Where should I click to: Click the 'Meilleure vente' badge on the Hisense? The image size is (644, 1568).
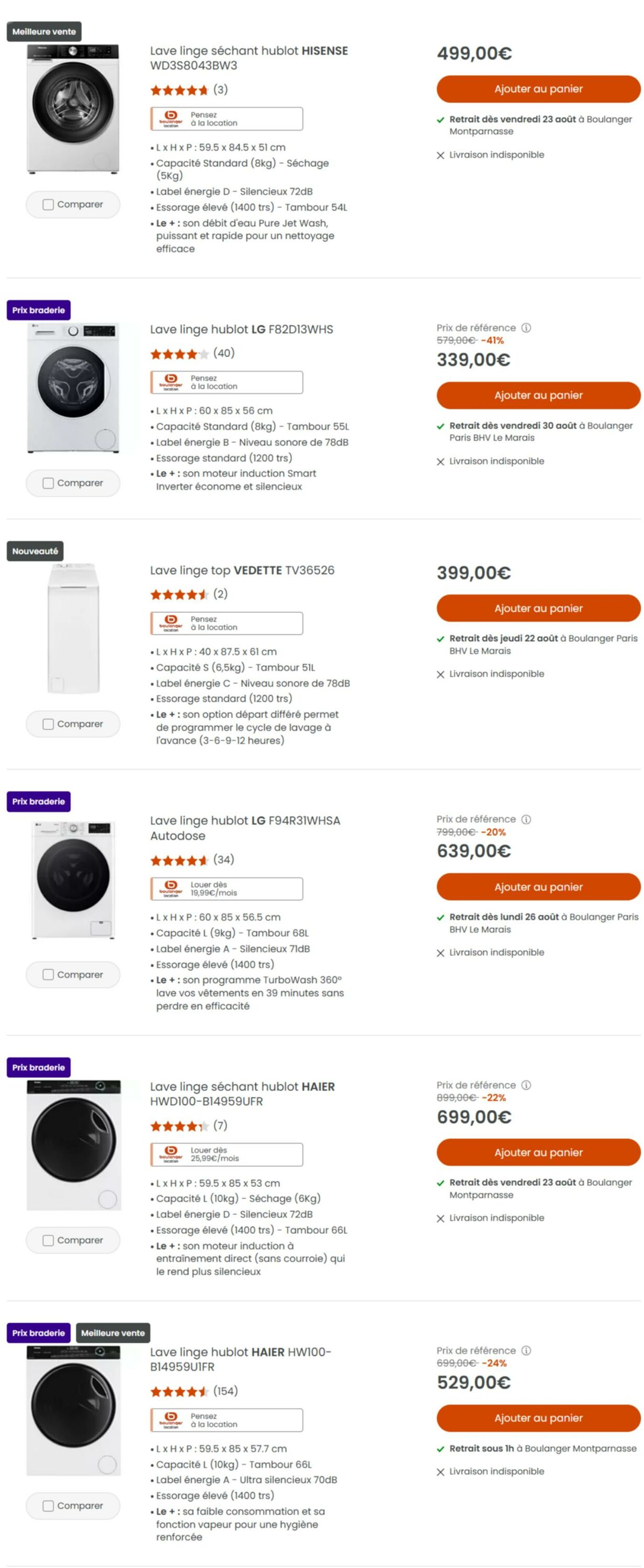[43, 32]
